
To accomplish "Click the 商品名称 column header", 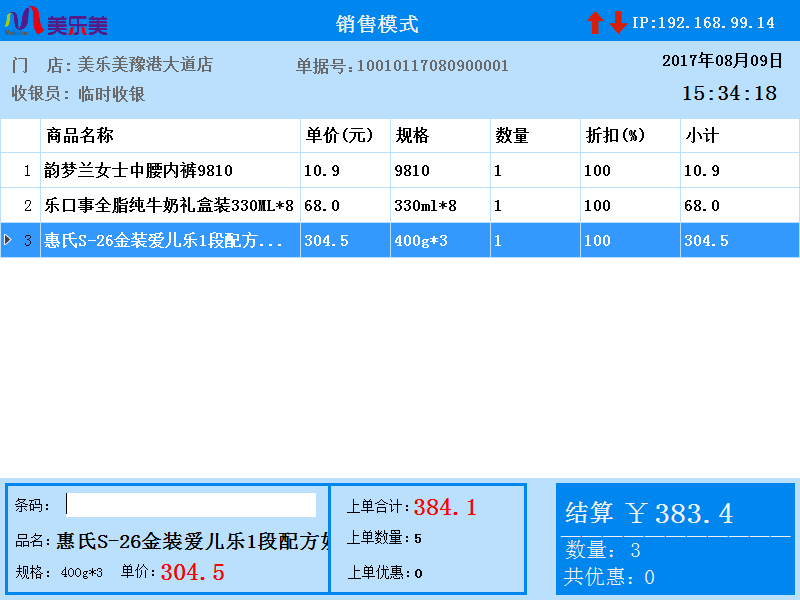I will 170,136.
